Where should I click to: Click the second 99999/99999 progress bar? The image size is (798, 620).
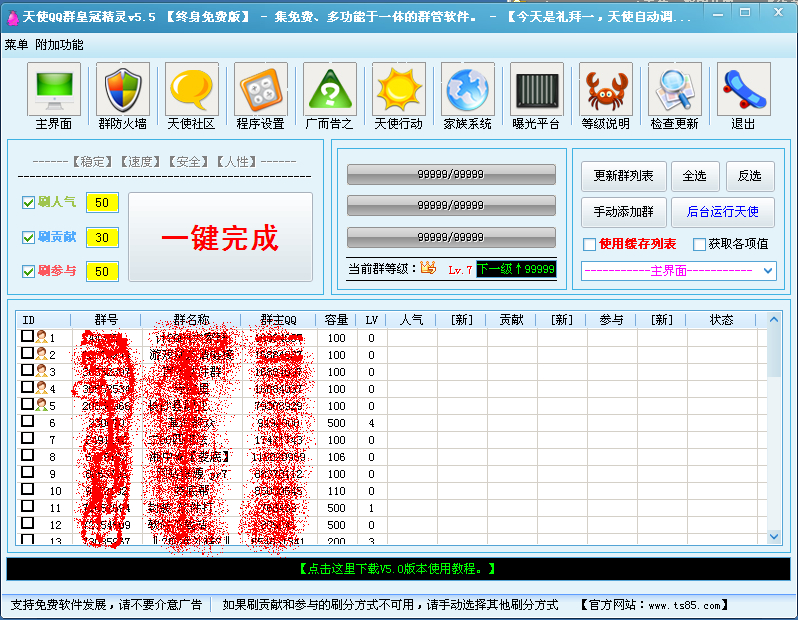click(x=451, y=206)
